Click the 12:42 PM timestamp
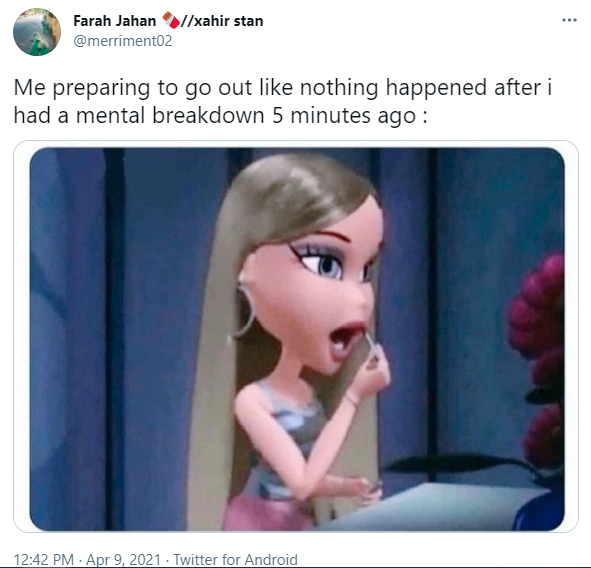591x568 pixels. [44, 559]
